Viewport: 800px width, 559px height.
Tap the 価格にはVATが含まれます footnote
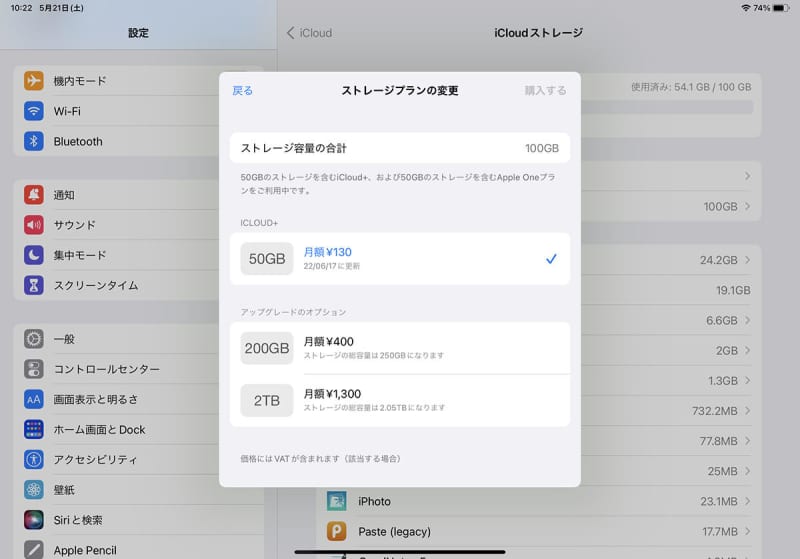pyautogui.click(x=321, y=459)
